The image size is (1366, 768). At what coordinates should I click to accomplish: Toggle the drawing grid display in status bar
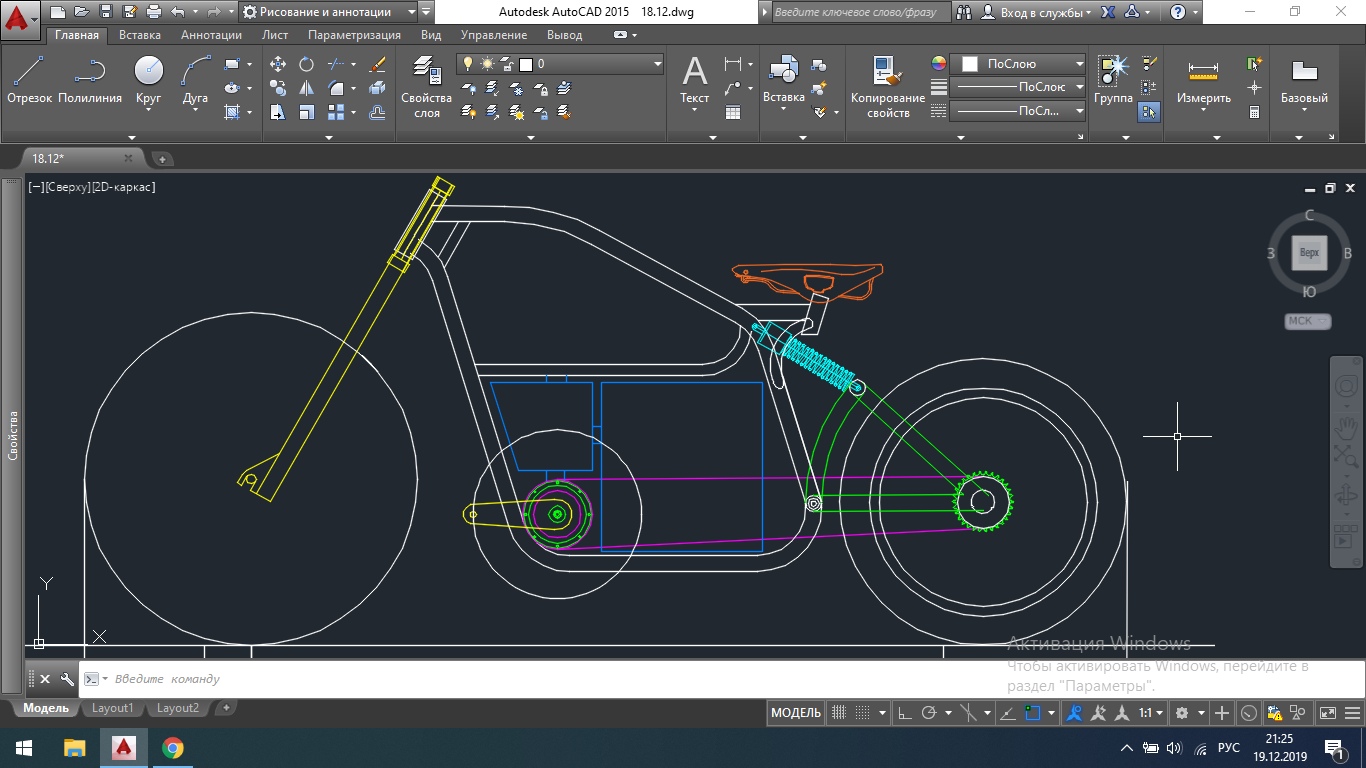click(840, 713)
